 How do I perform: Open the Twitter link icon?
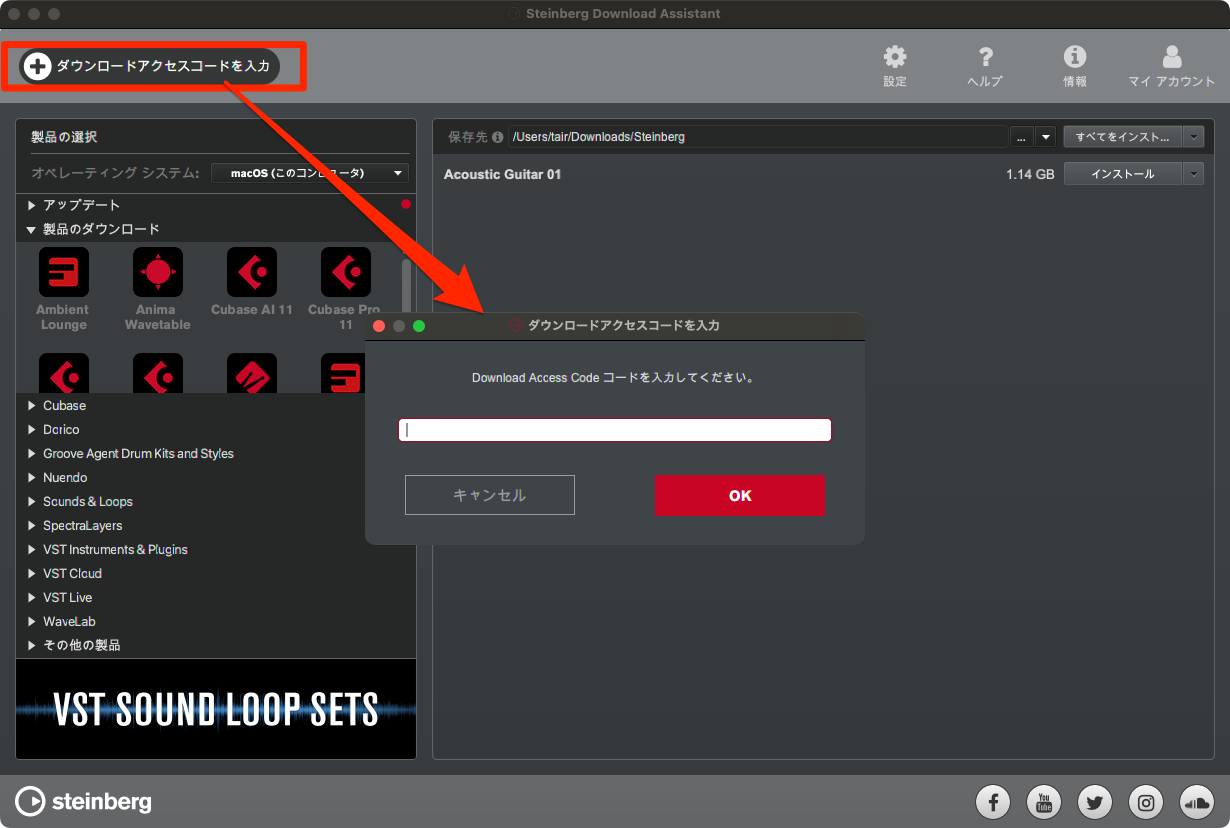point(1095,801)
